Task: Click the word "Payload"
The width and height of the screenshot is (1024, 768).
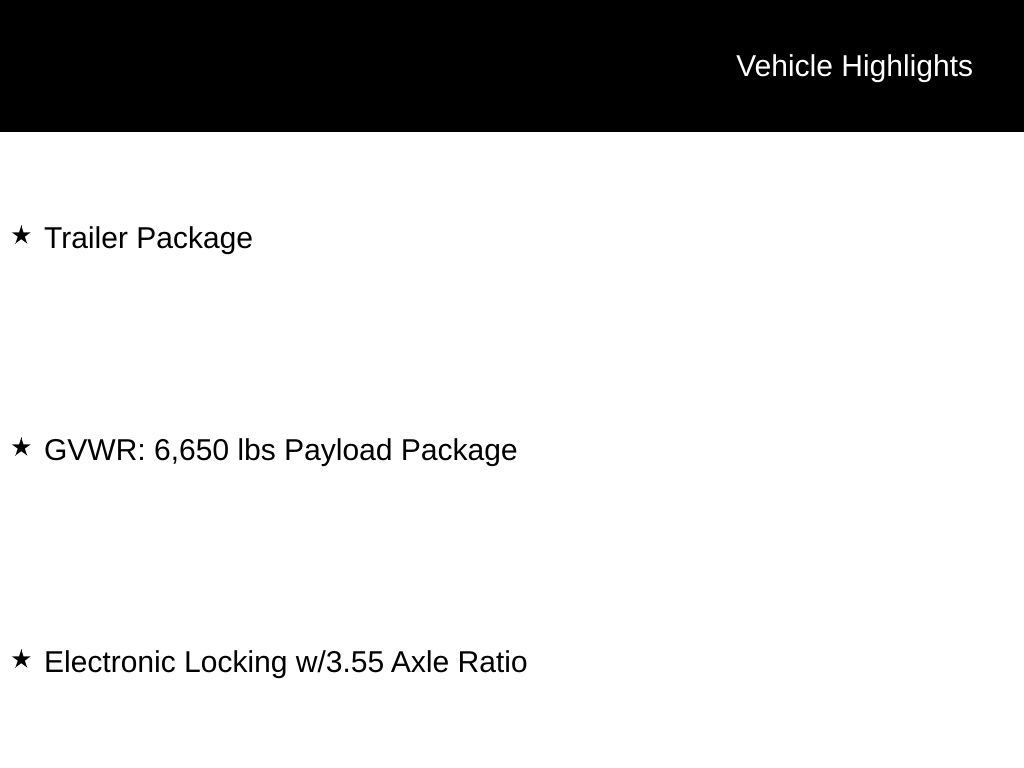Action: 338,450
